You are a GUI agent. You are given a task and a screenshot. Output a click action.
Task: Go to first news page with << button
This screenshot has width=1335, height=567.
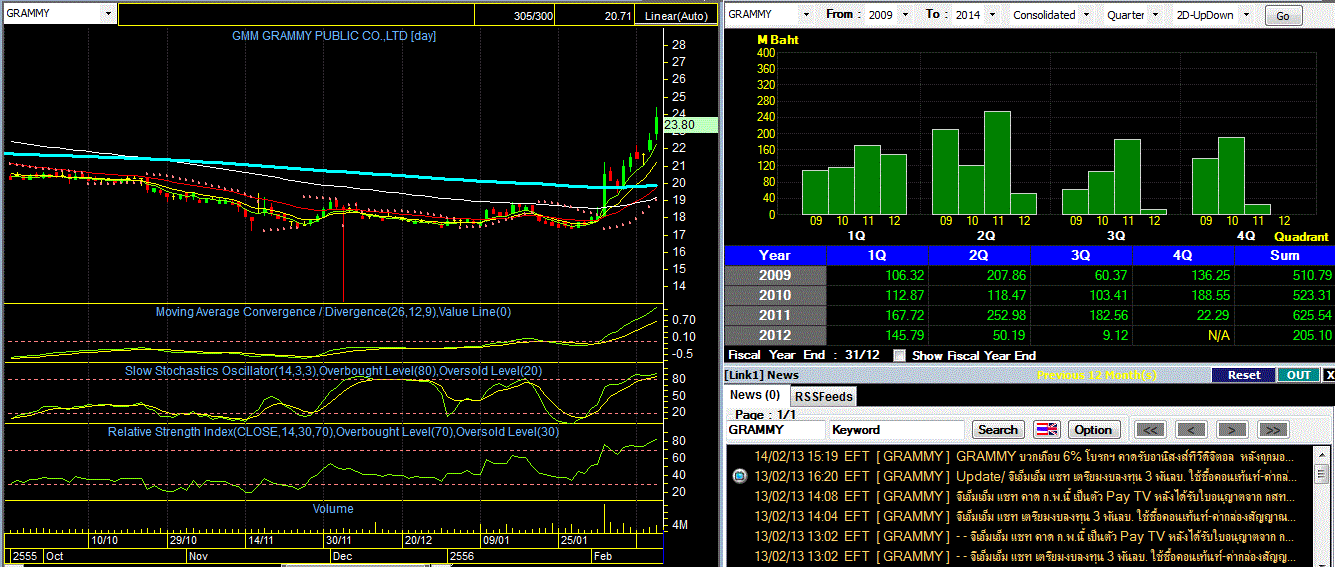point(1151,430)
